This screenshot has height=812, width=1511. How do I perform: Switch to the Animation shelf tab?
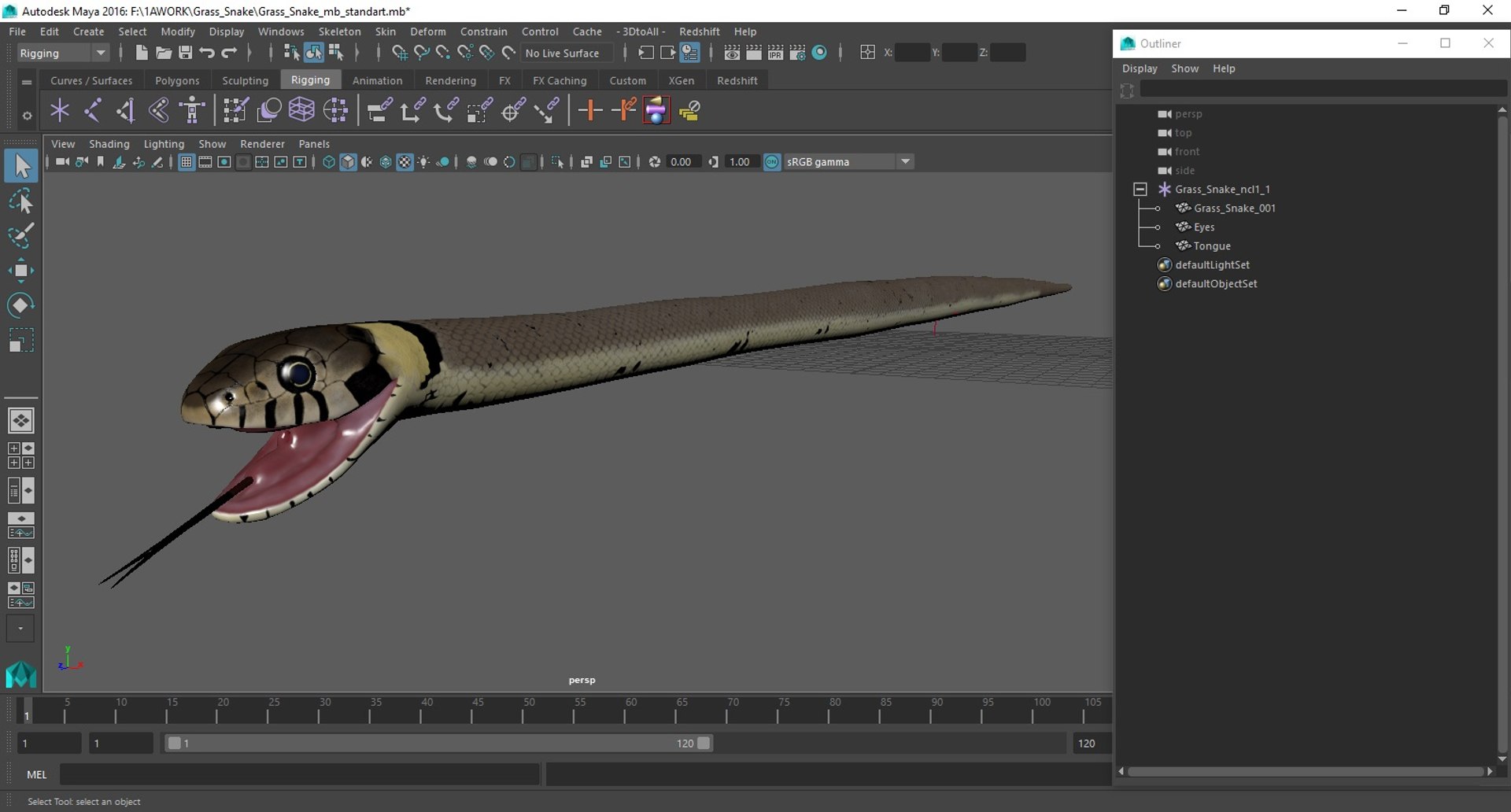click(377, 80)
